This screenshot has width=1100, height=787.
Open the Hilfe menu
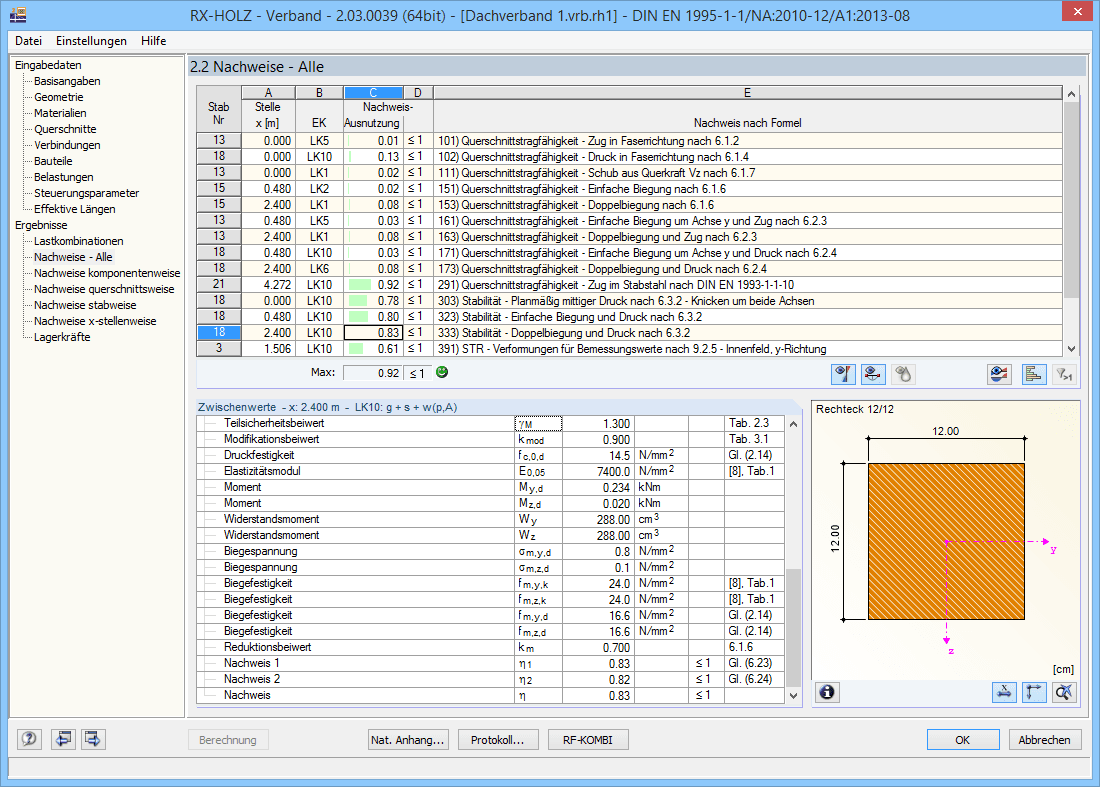(154, 41)
